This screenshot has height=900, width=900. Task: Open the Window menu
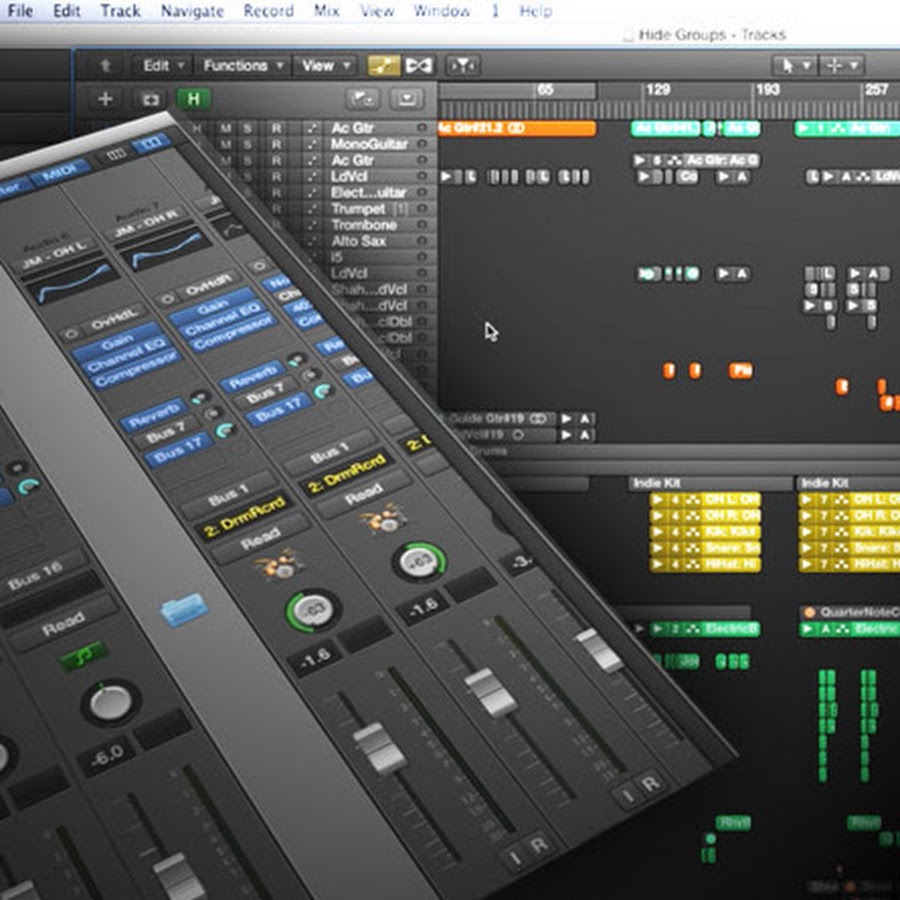(441, 11)
